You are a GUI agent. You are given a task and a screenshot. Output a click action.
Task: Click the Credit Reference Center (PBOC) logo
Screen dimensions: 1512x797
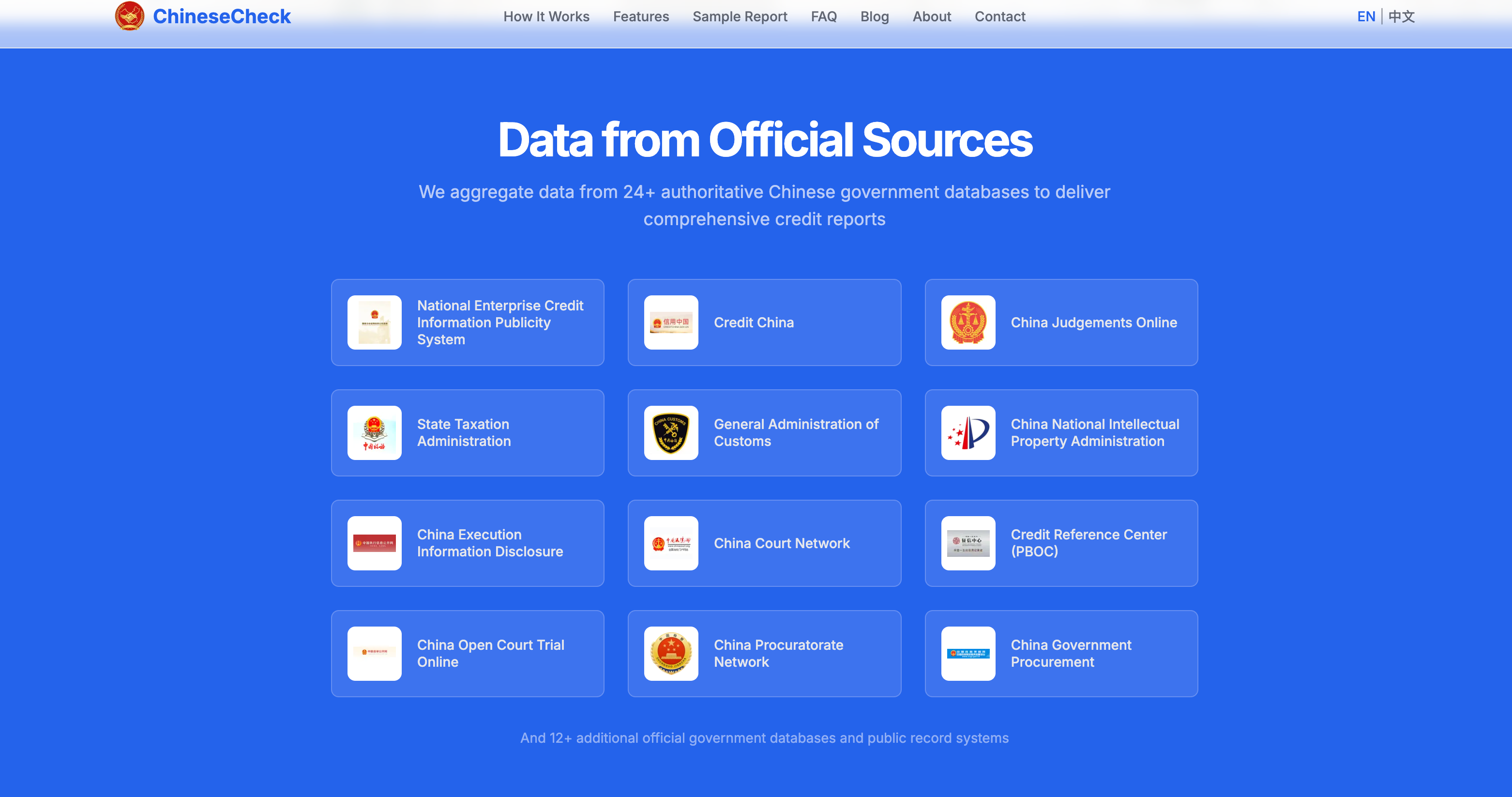pos(968,543)
